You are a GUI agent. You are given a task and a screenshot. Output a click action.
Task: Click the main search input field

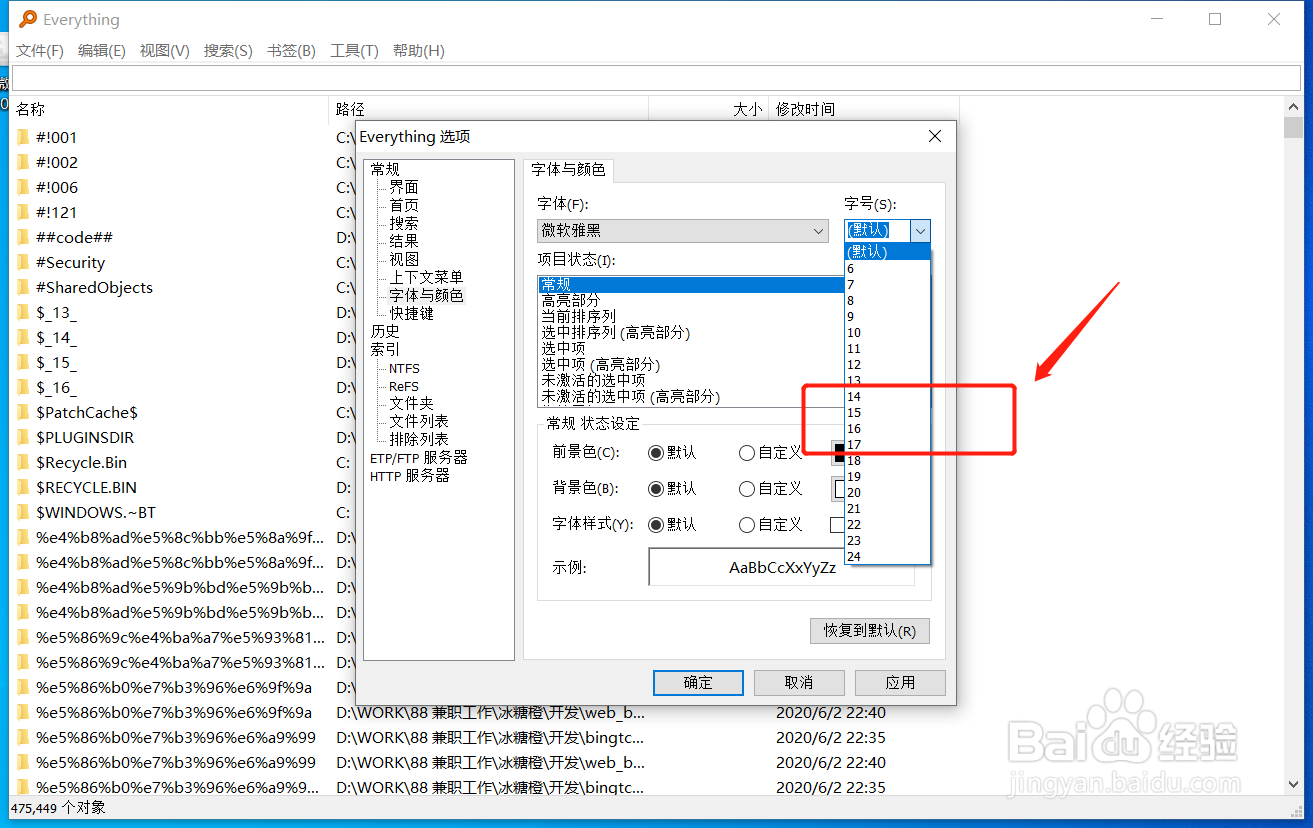click(x=655, y=78)
